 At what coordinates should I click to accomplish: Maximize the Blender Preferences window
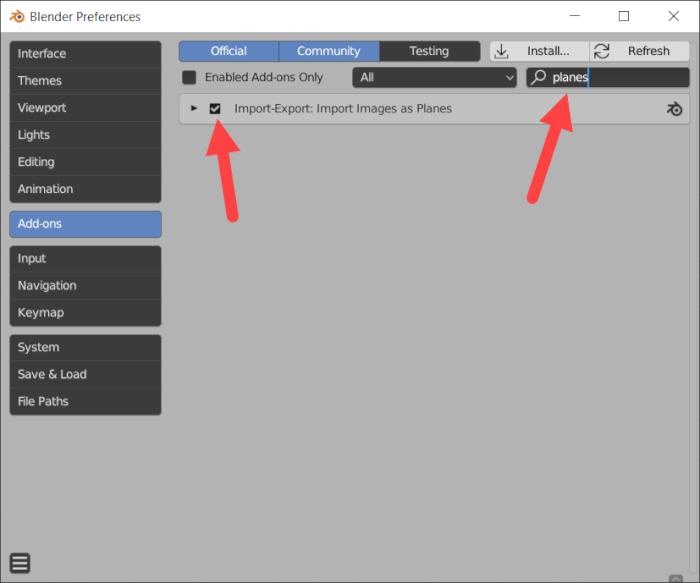point(624,16)
